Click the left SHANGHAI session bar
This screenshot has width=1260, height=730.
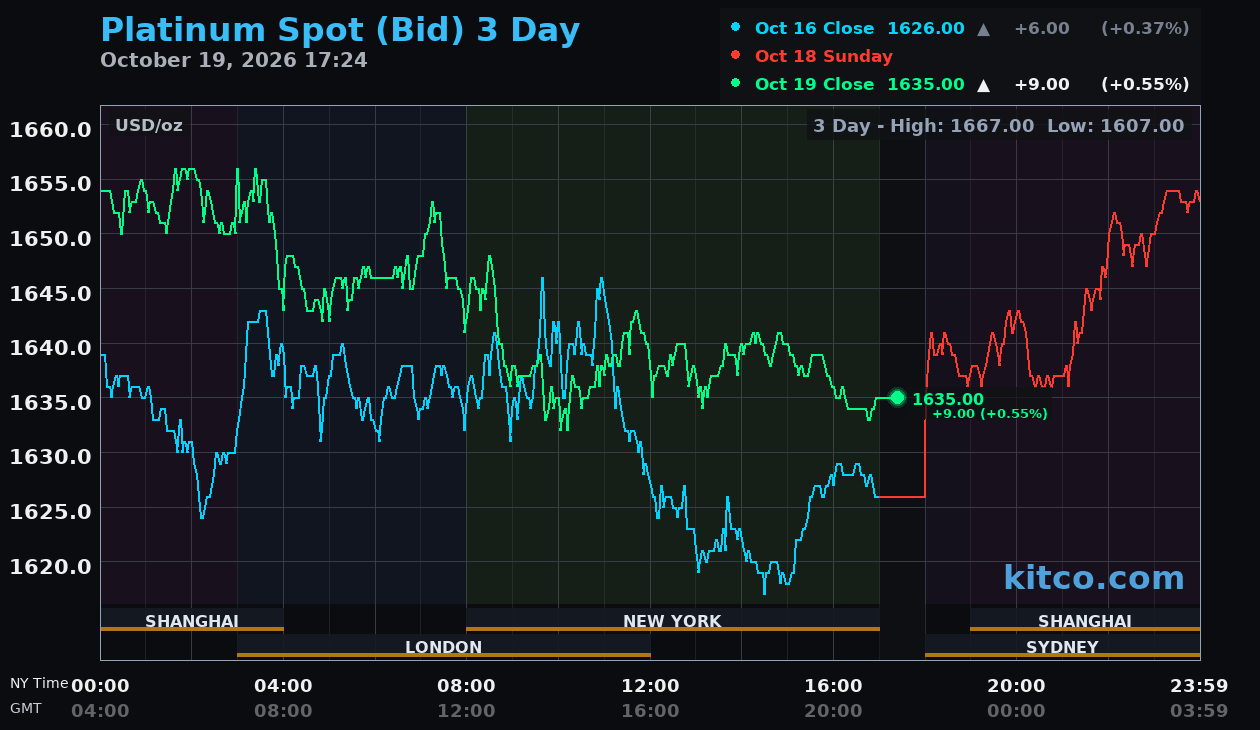coord(192,621)
